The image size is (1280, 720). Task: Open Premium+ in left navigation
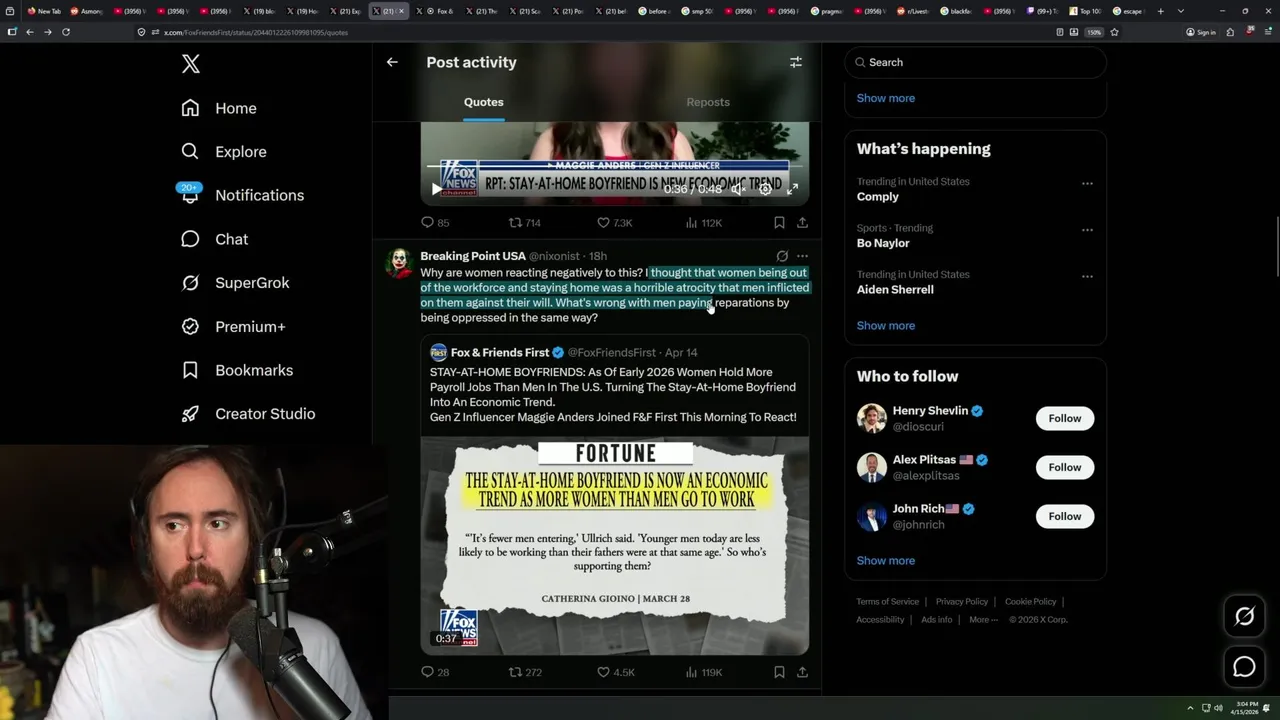(233, 326)
